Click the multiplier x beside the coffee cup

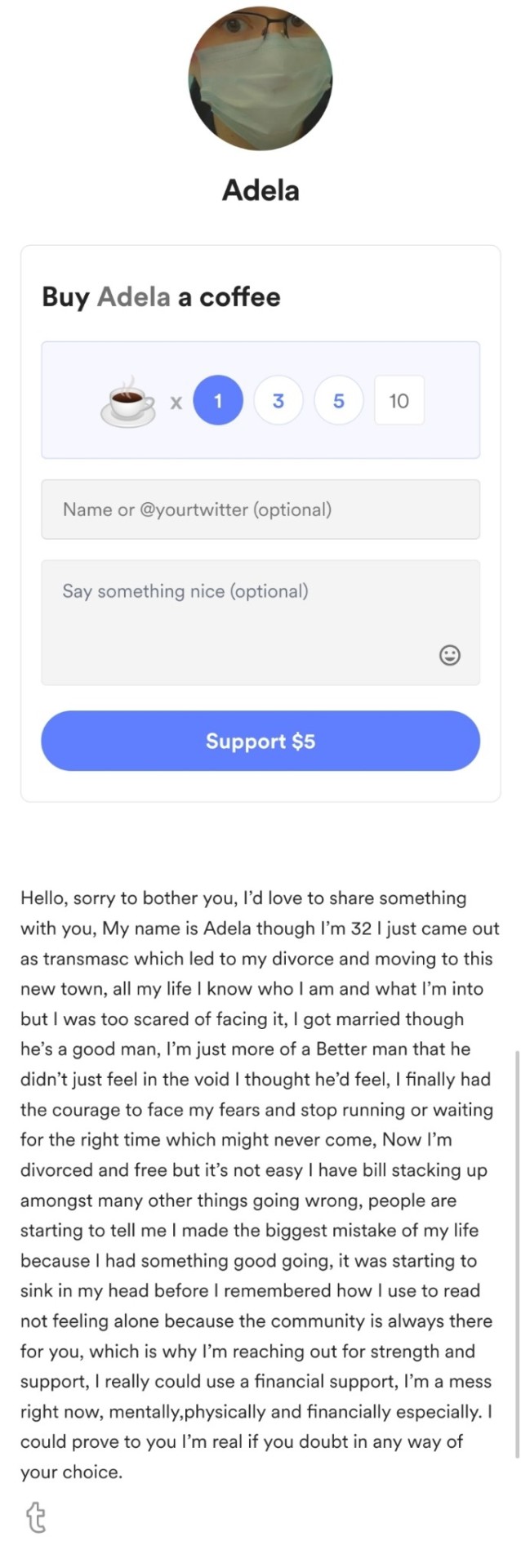click(x=176, y=402)
